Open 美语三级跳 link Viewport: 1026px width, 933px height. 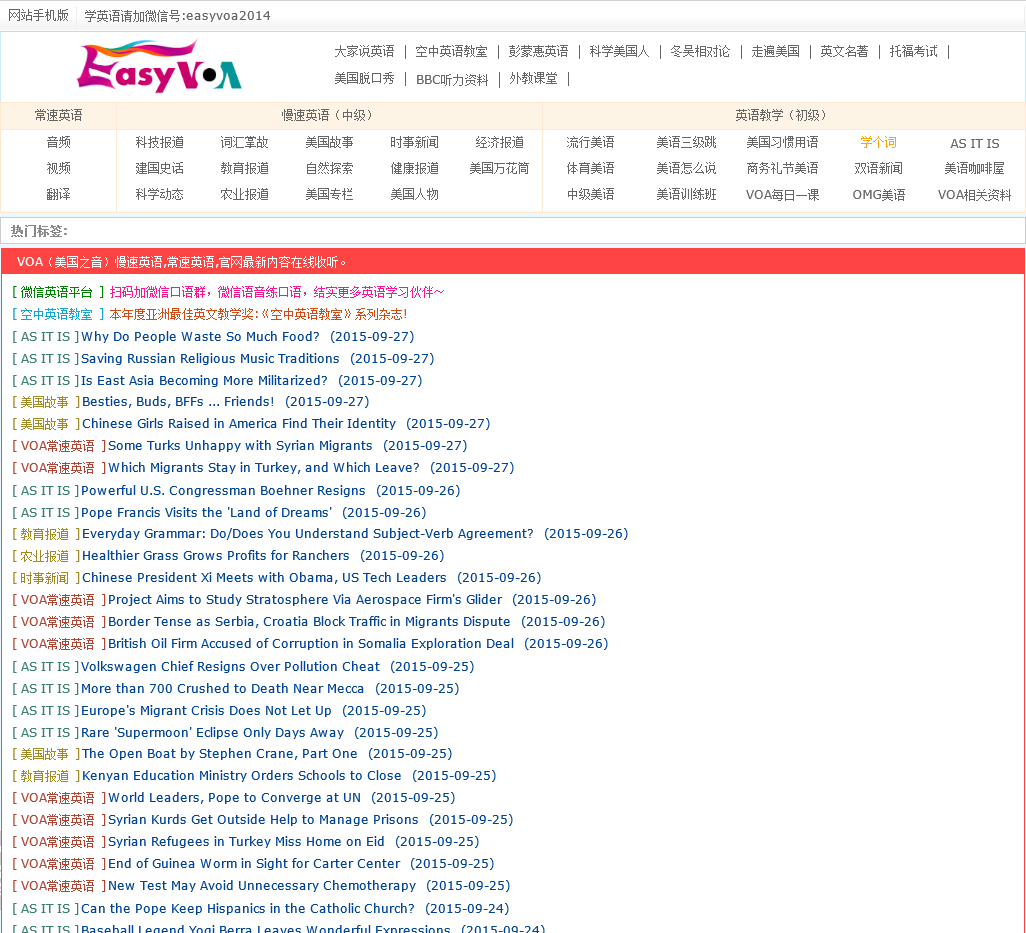point(686,142)
